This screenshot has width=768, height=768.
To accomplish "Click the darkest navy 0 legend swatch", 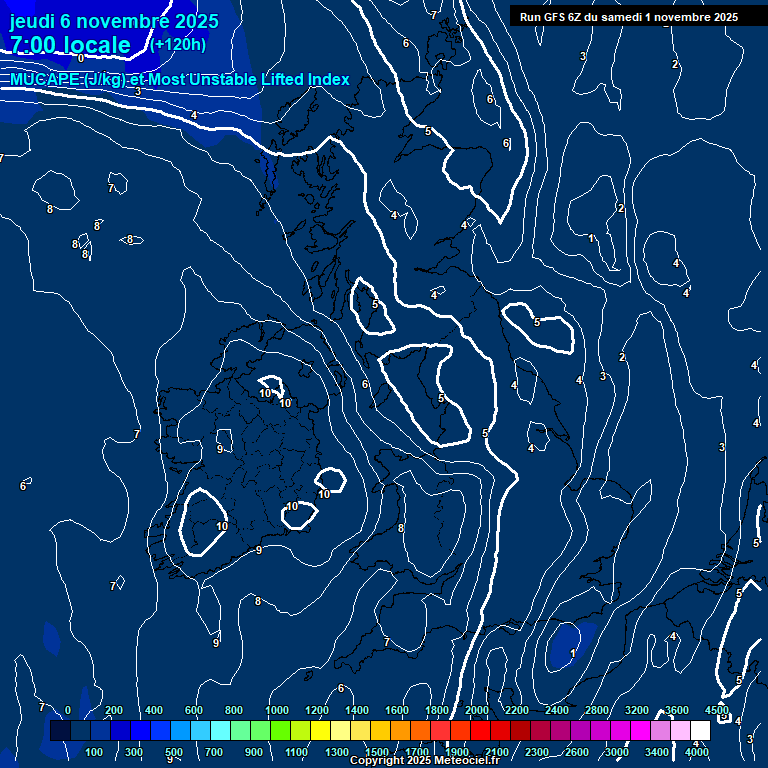I will pos(60,731).
